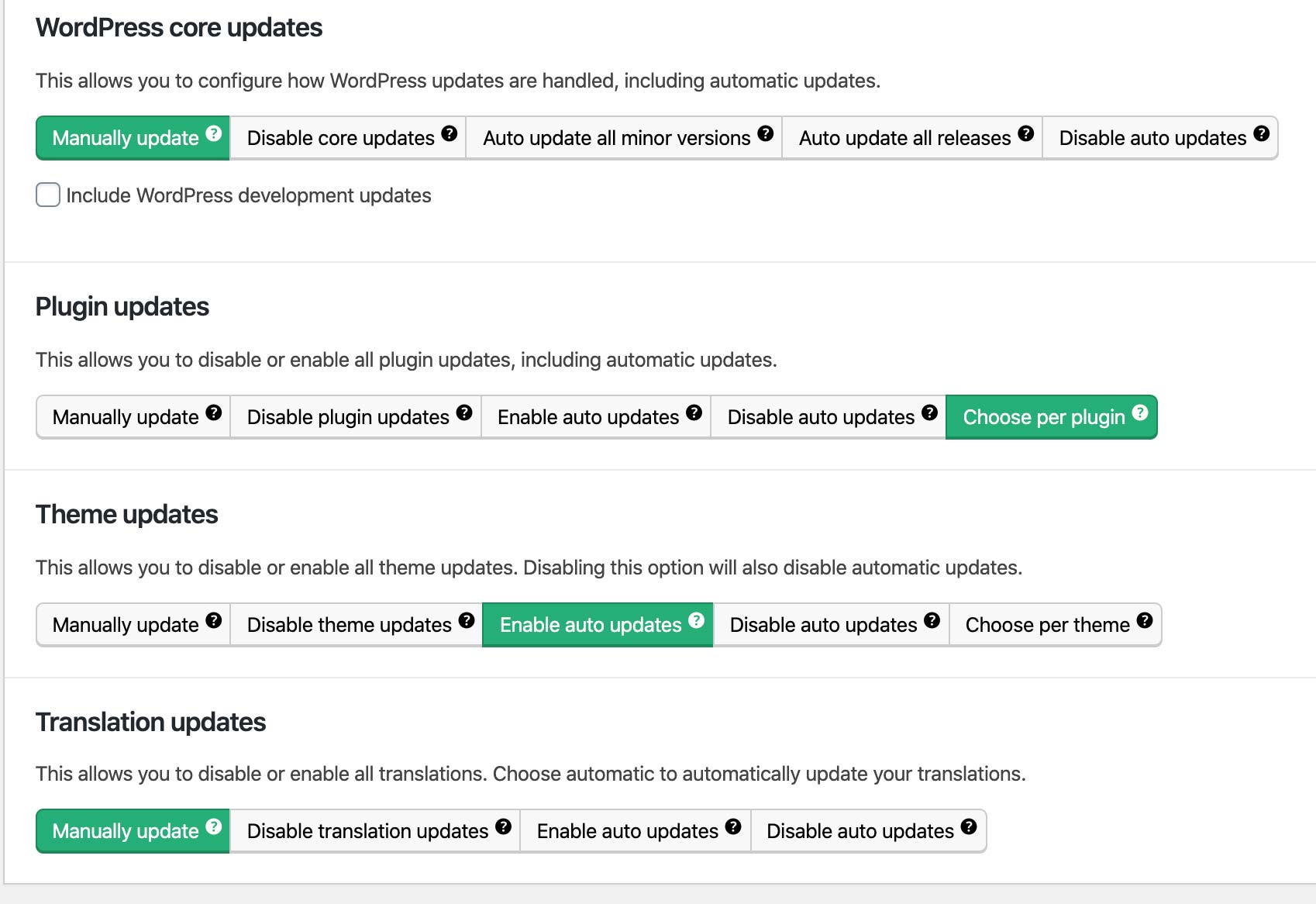Select plugin Enable auto updates option
The image size is (1316, 904).
[x=595, y=417]
